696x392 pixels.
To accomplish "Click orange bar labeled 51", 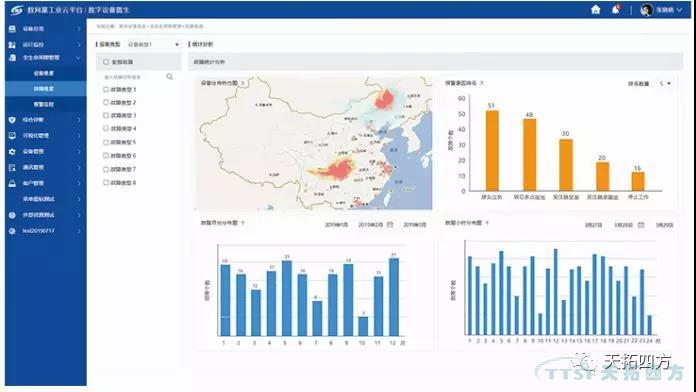I will coord(492,151).
